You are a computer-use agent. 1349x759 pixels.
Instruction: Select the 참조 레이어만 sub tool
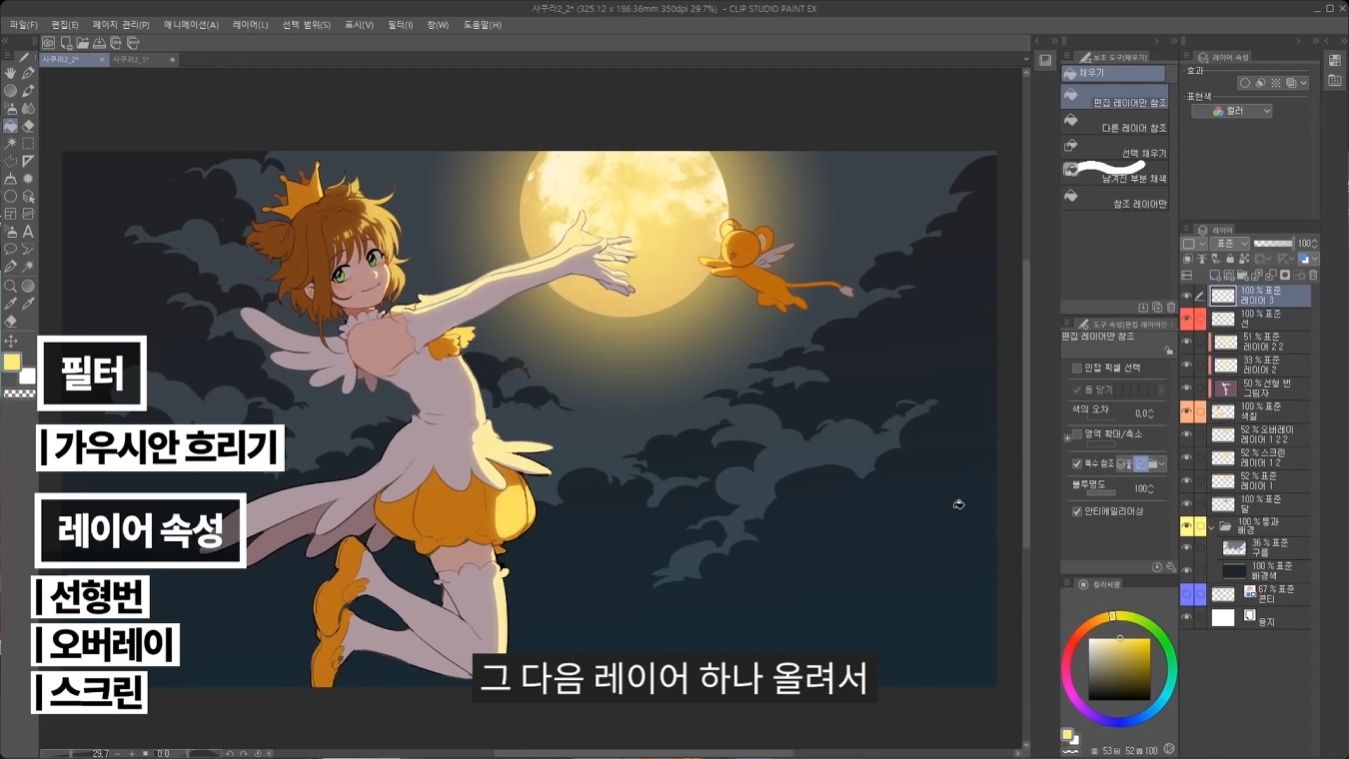click(1114, 199)
